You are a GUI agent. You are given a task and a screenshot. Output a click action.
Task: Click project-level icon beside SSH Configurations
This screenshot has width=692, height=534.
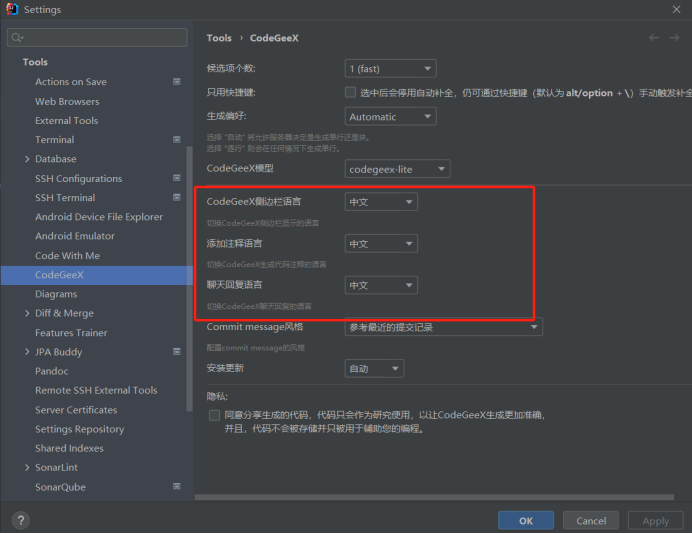pos(177,178)
